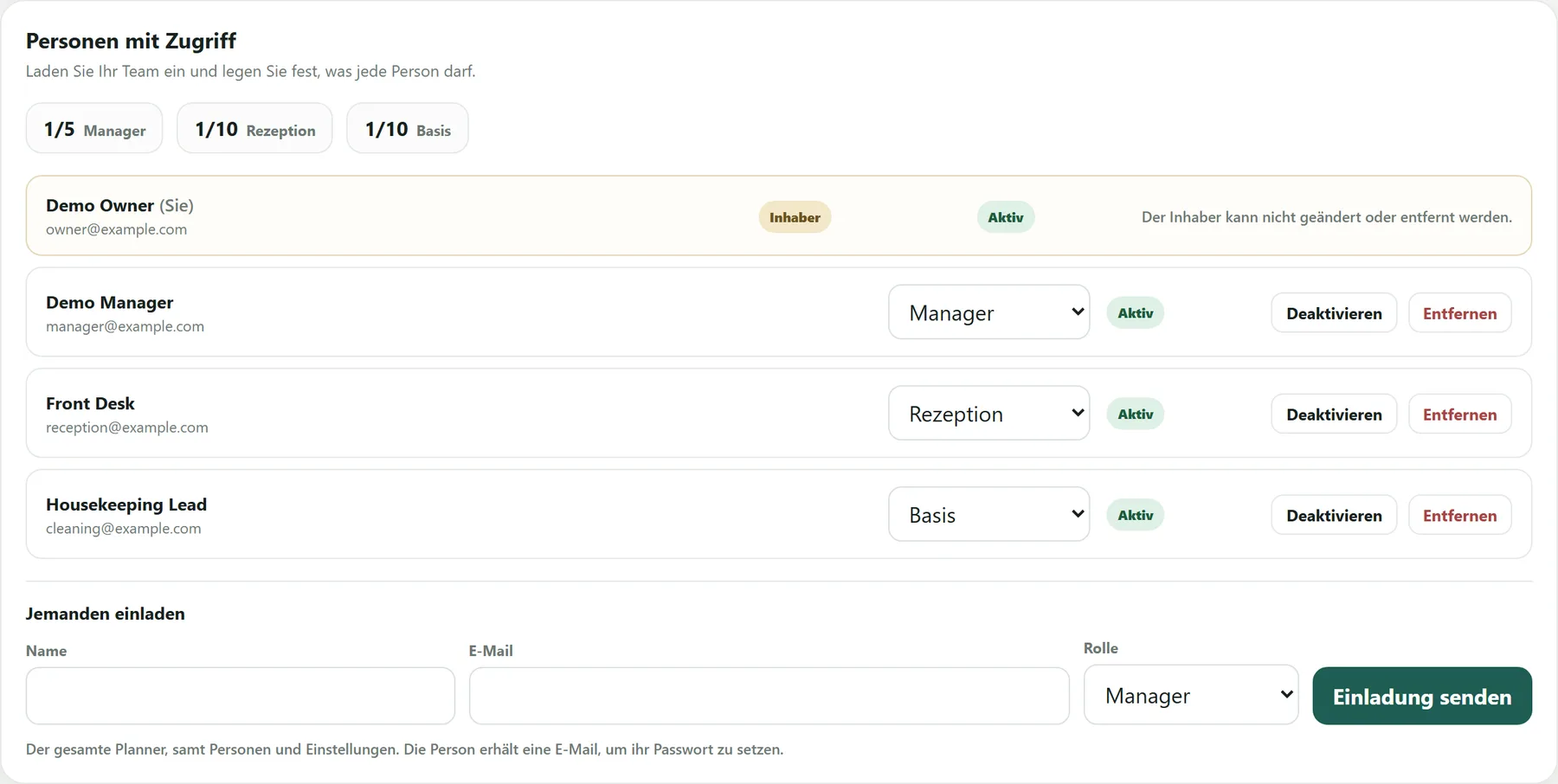Click the Jemanden einladen heading
1558x784 pixels.
coord(106,614)
